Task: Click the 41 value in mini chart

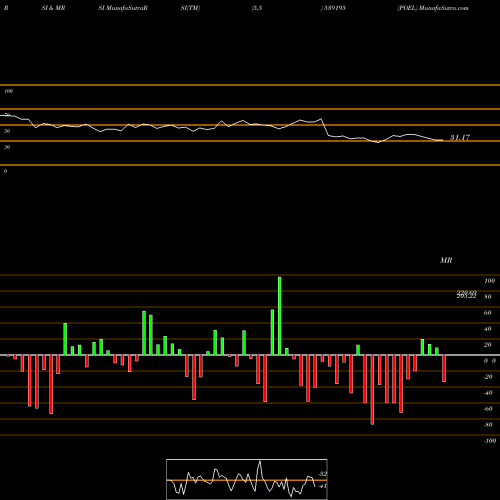Action: pyautogui.click(x=322, y=486)
